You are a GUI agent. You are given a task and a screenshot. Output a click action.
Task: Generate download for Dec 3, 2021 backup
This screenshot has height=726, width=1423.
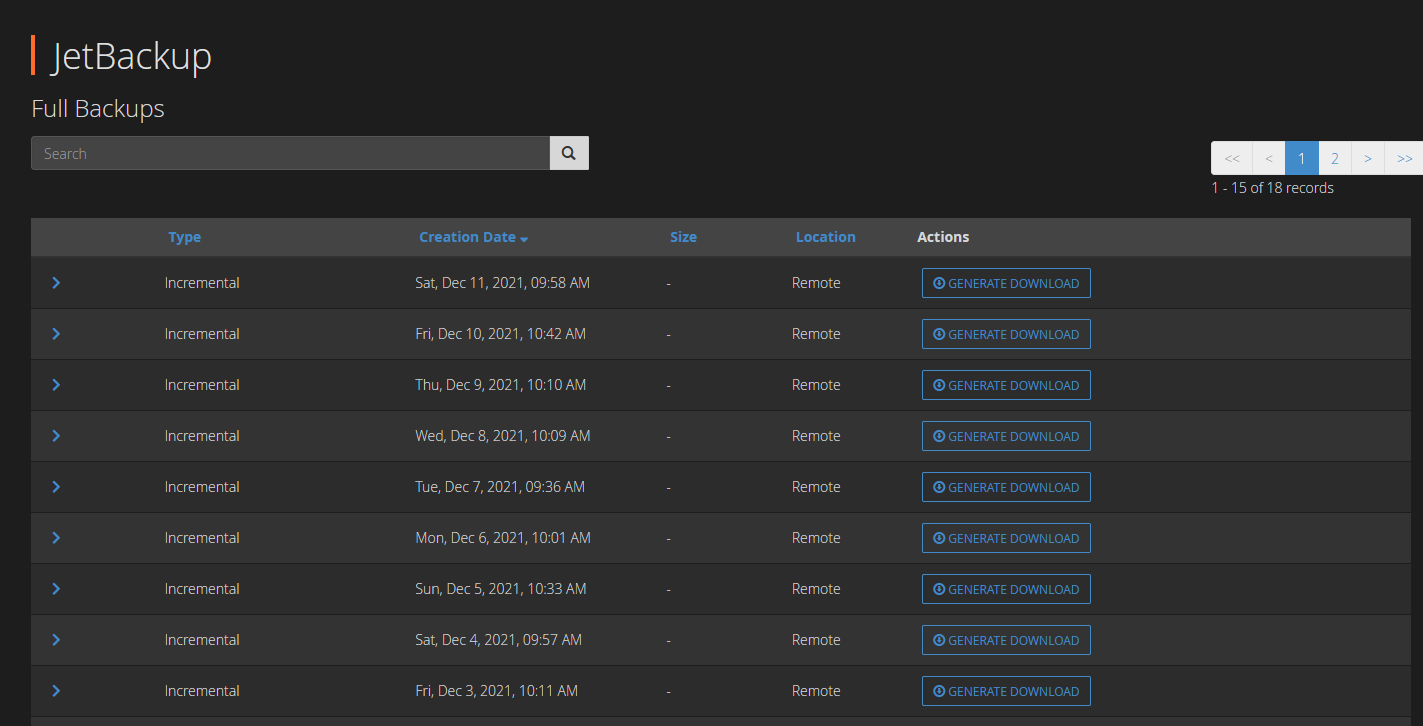coord(1006,691)
